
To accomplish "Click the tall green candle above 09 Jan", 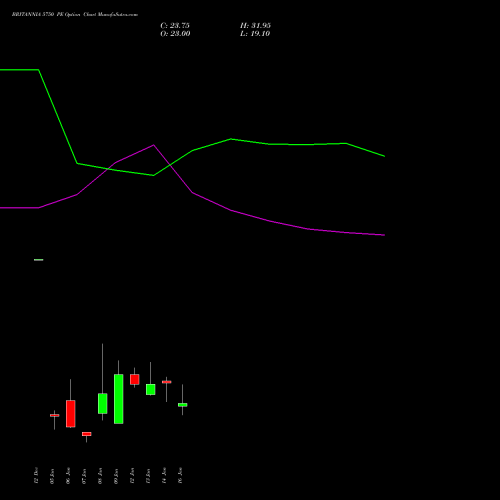I will [x=119, y=399].
